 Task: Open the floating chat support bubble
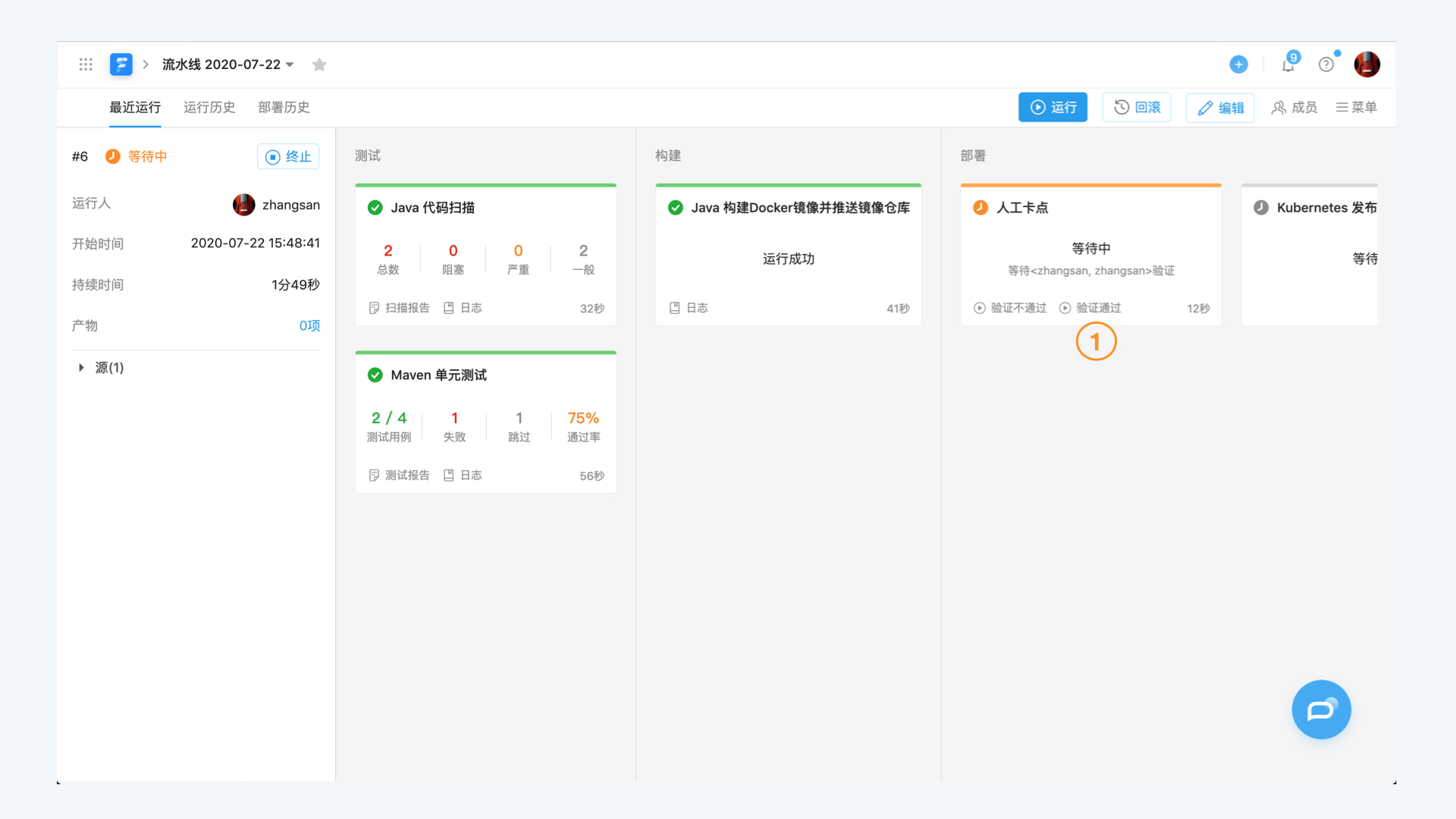tap(1321, 710)
